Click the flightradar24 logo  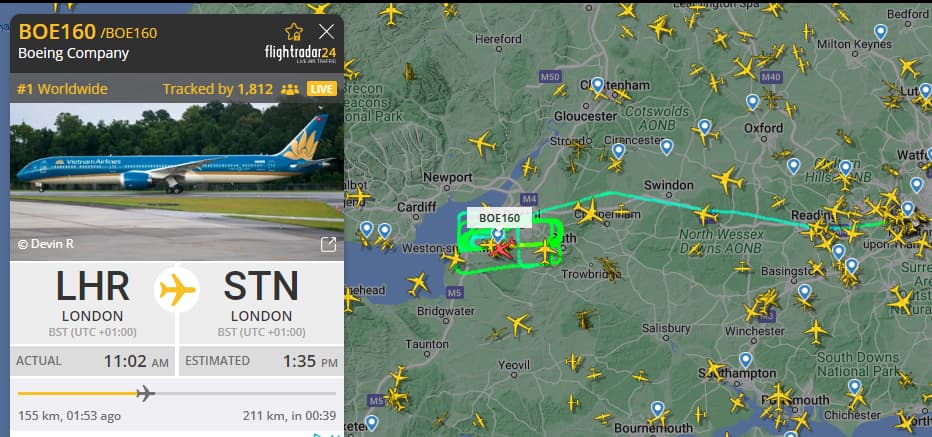click(300, 53)
